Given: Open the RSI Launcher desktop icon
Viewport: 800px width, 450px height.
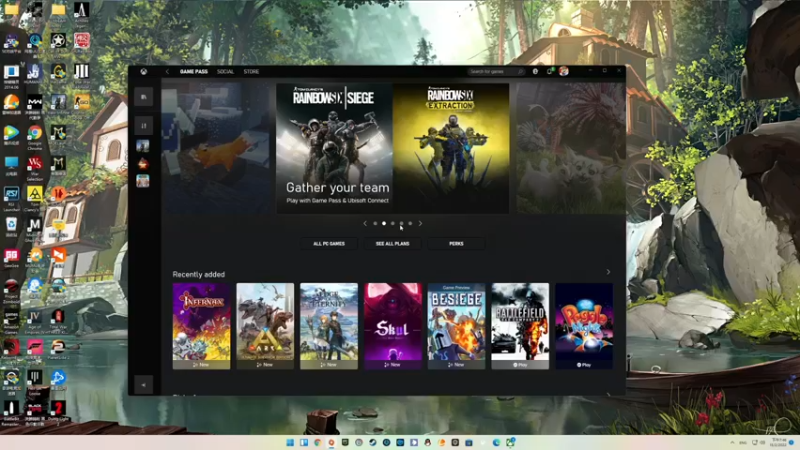Looking at the screenshot, I should pos(11,198).
